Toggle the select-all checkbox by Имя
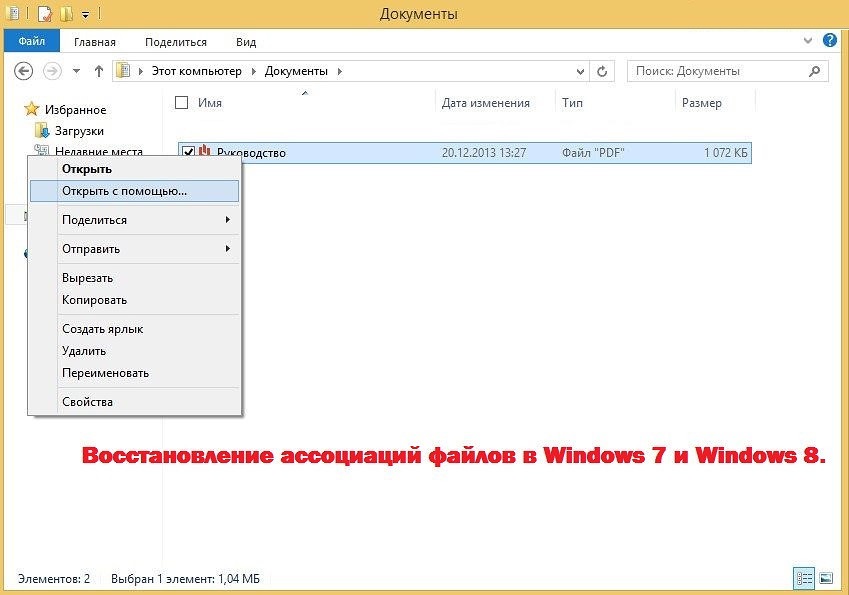Image resolution: width=849 pixels, height=595 pixels. (x=181, y=102)
